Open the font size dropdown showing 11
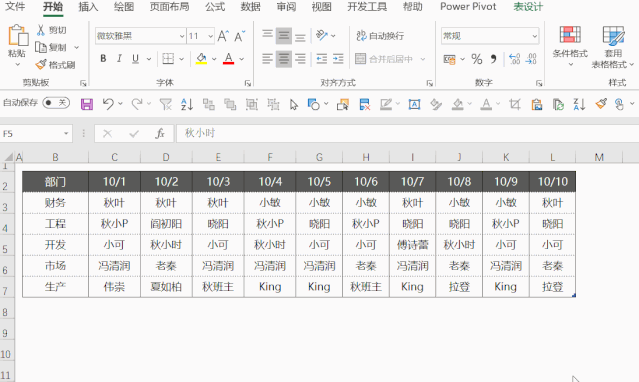Image resolution: width=639 pixels, height=382 pixels. [210, 36]
